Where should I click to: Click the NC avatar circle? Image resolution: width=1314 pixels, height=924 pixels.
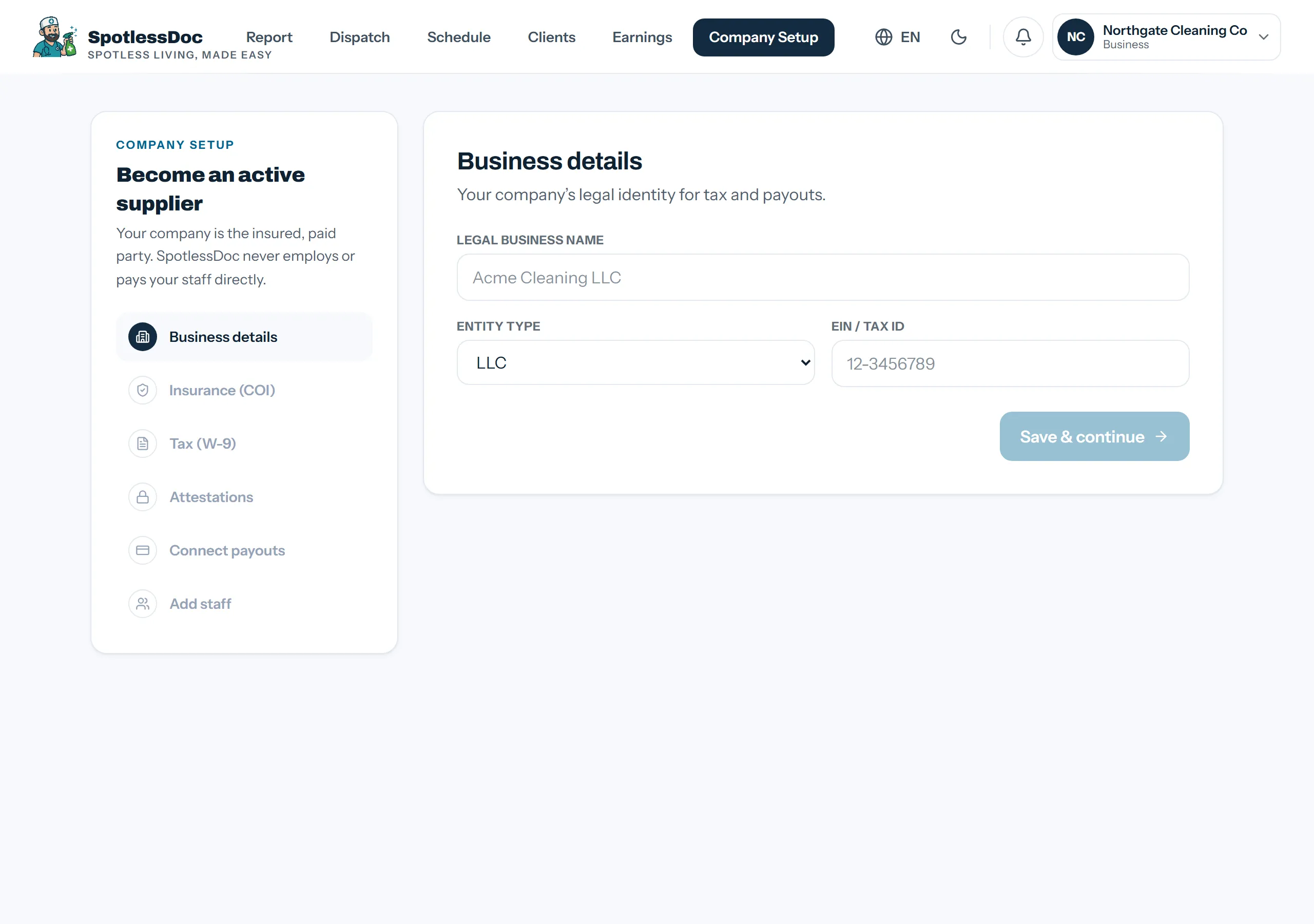[1075, 37]
